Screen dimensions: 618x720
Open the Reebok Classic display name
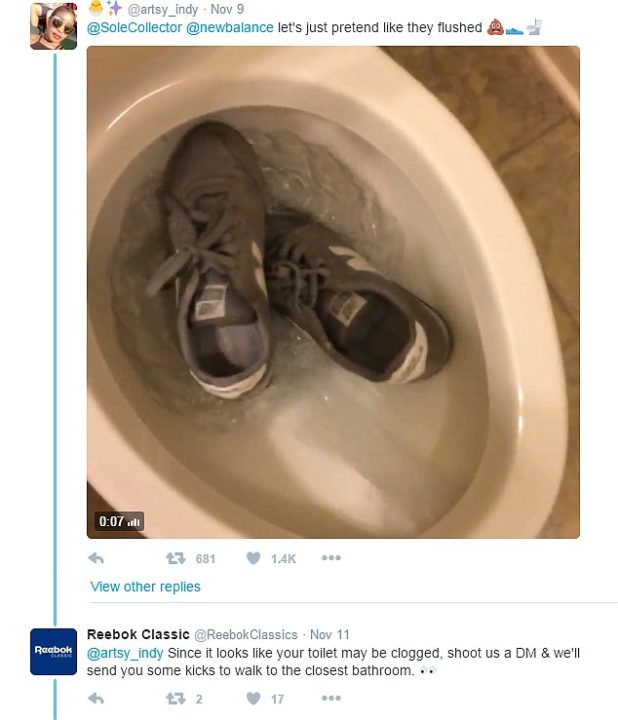pos(138,635)
